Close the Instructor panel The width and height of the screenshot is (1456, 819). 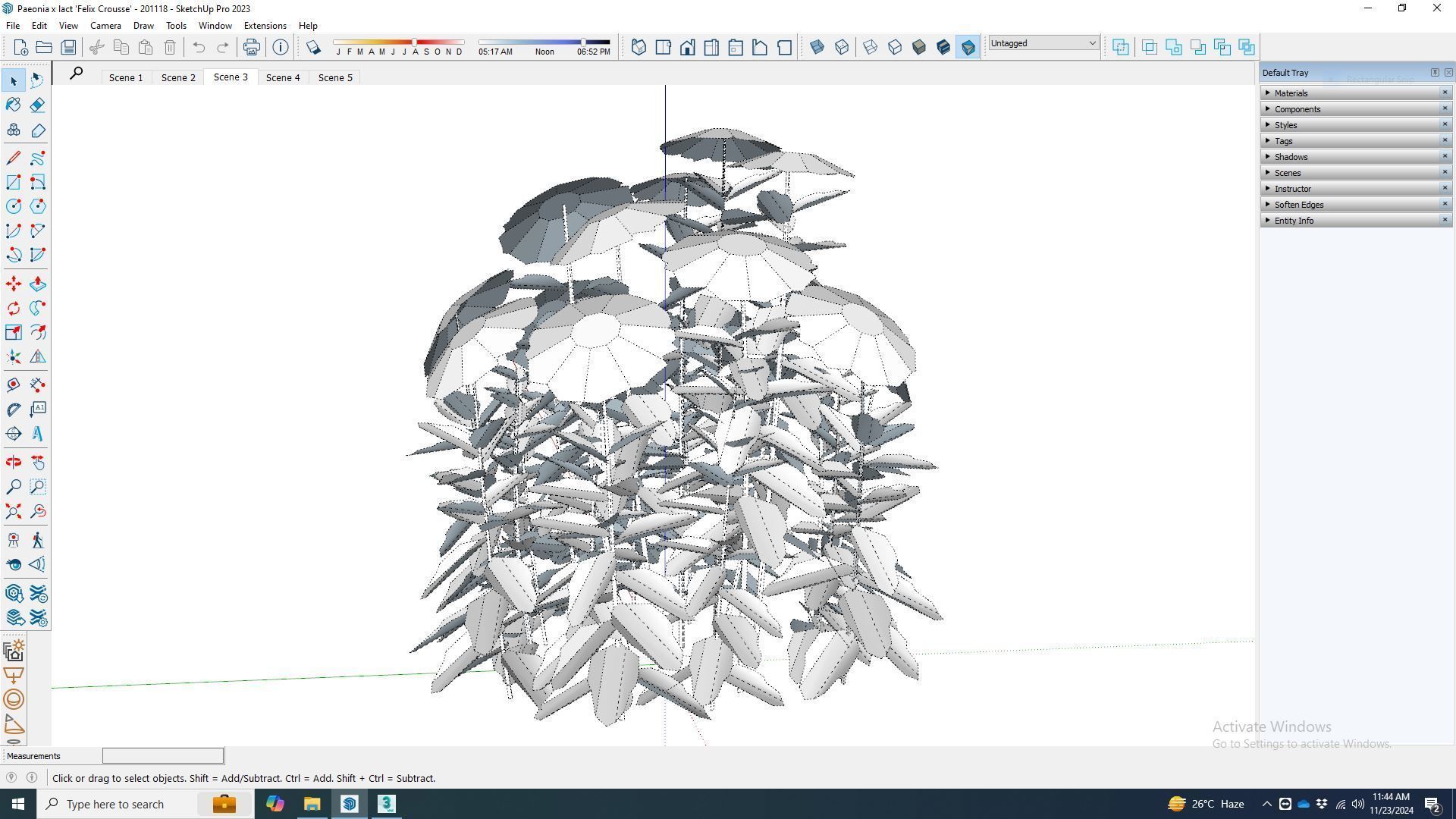1445,188
